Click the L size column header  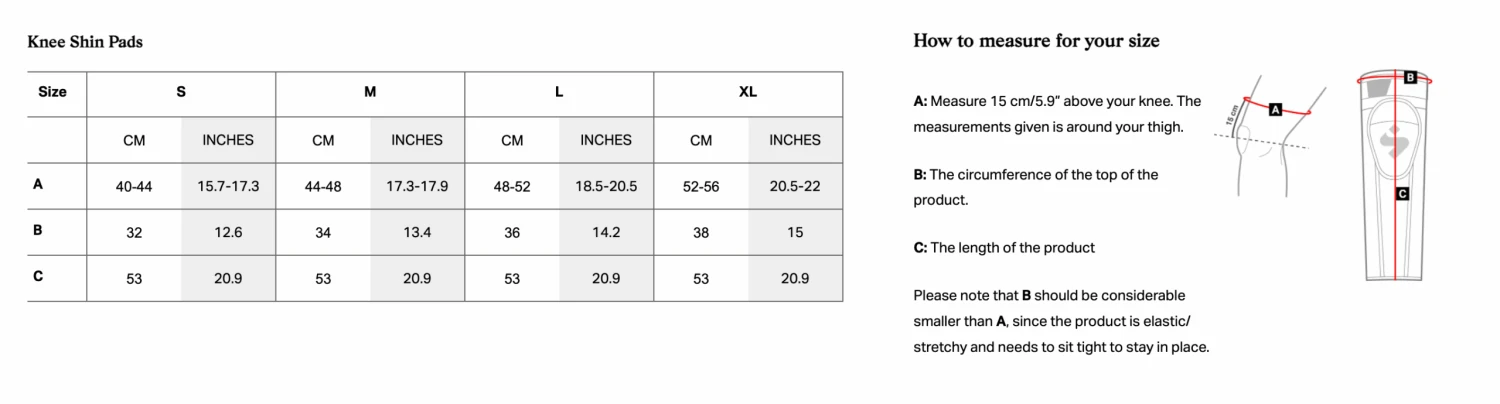coord(559,92)
